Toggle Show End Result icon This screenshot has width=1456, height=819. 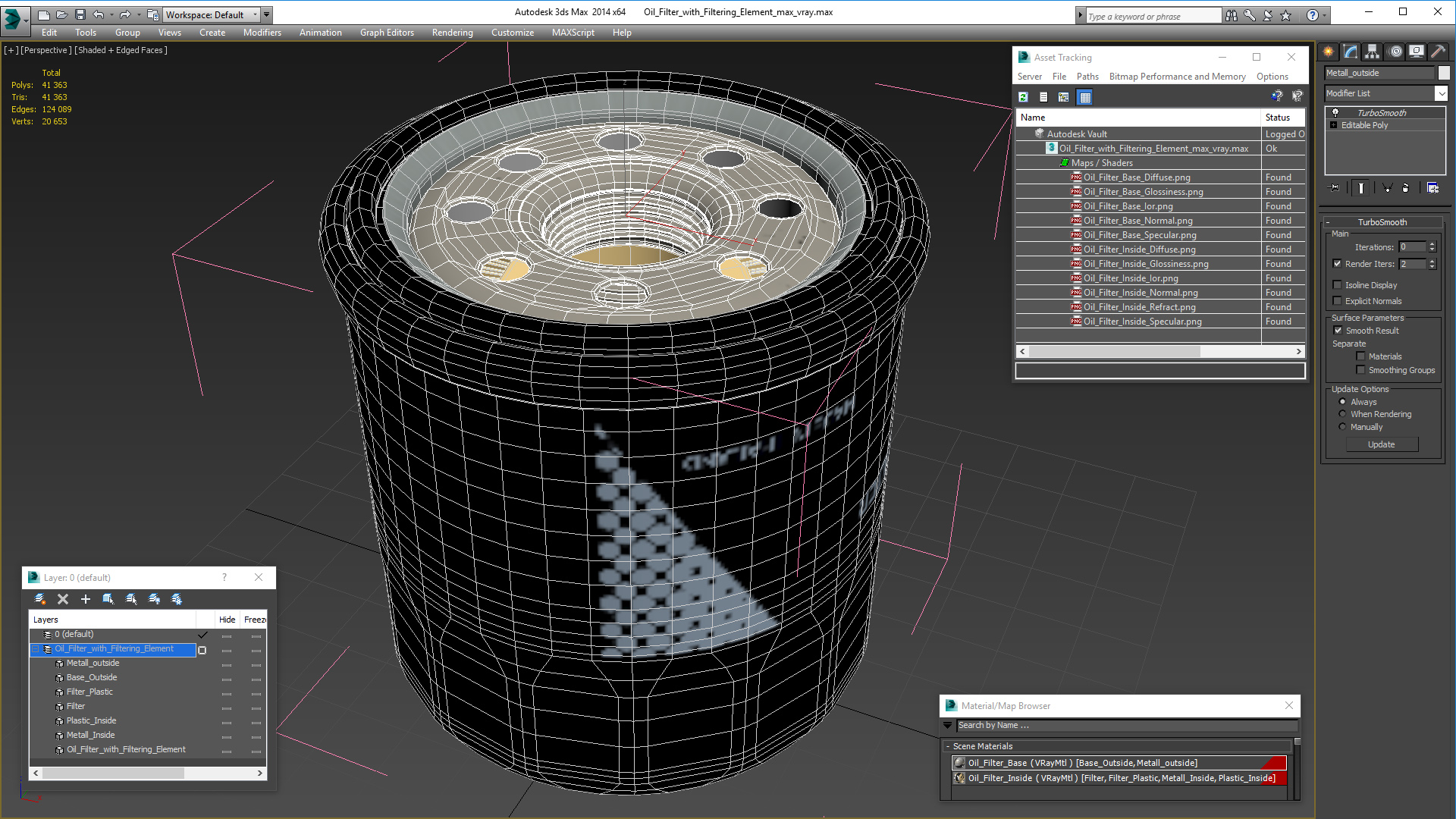(x=1361, y=187)
